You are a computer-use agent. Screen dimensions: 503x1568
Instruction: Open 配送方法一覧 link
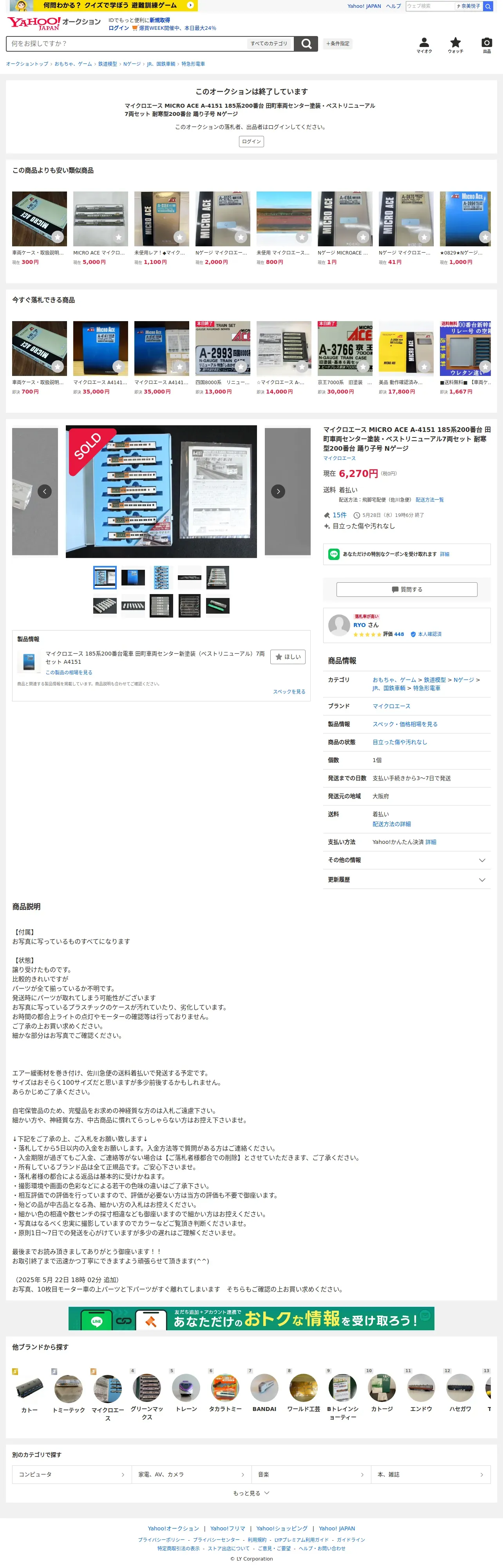point(429,500)
